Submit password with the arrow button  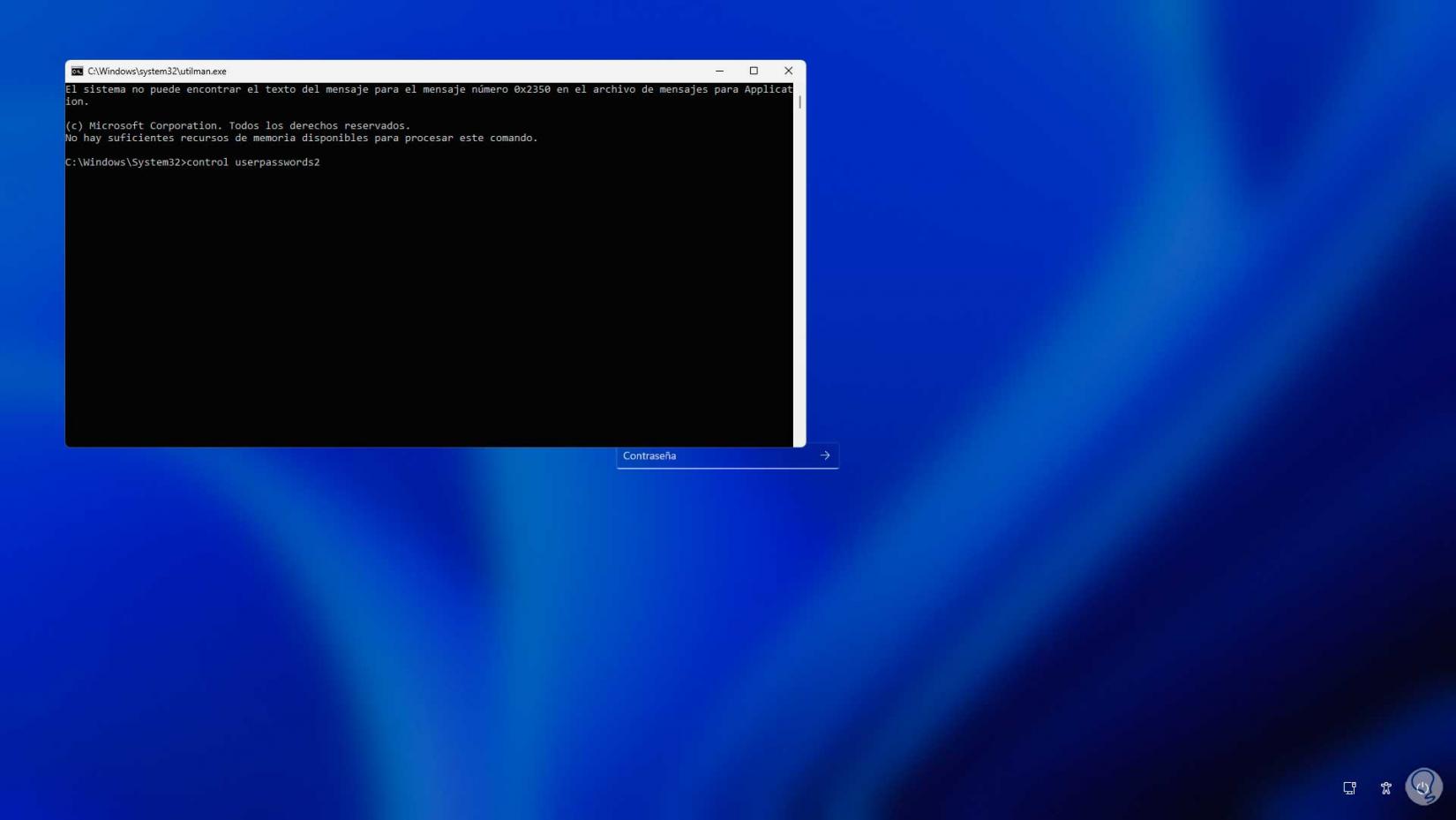(825, 455)
